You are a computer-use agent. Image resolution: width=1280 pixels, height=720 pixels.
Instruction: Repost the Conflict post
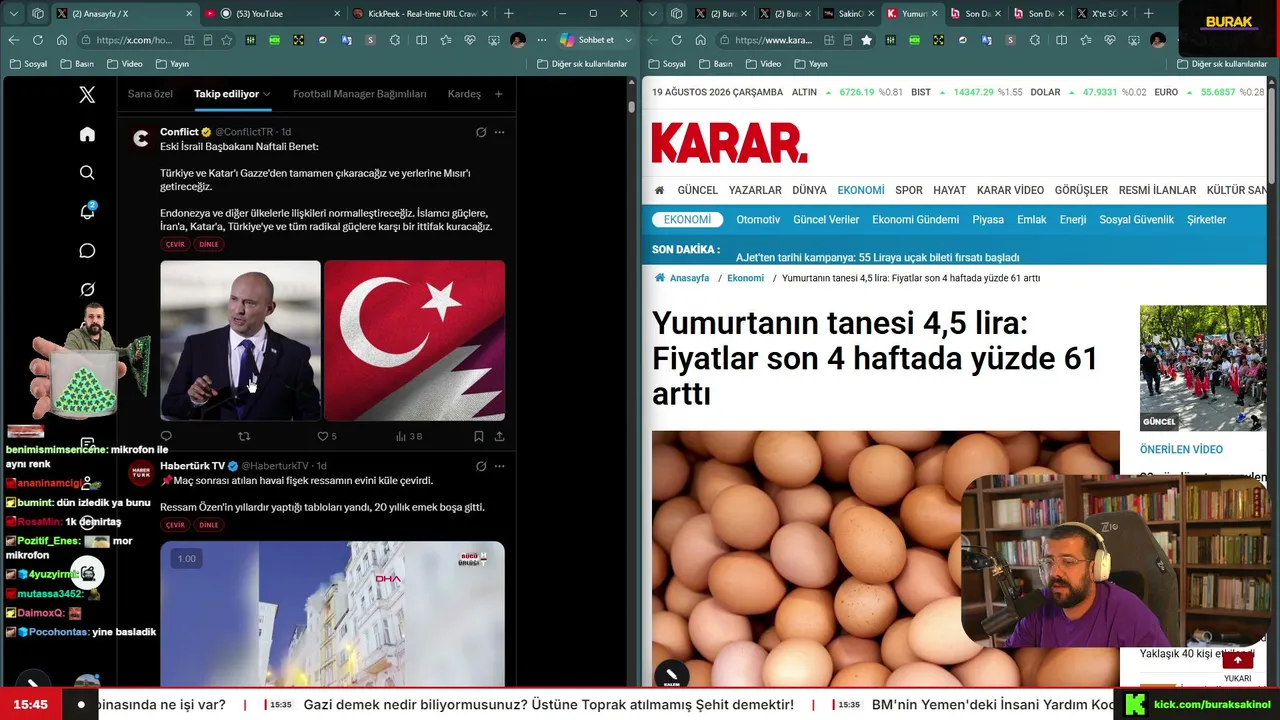pyautogui.click(x=244, y=436)
